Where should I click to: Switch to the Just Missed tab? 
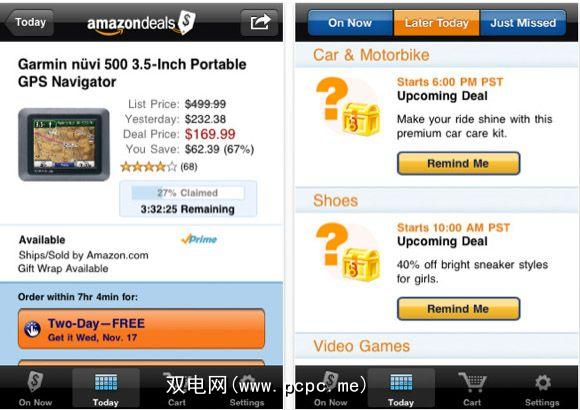tap(523, 23)
